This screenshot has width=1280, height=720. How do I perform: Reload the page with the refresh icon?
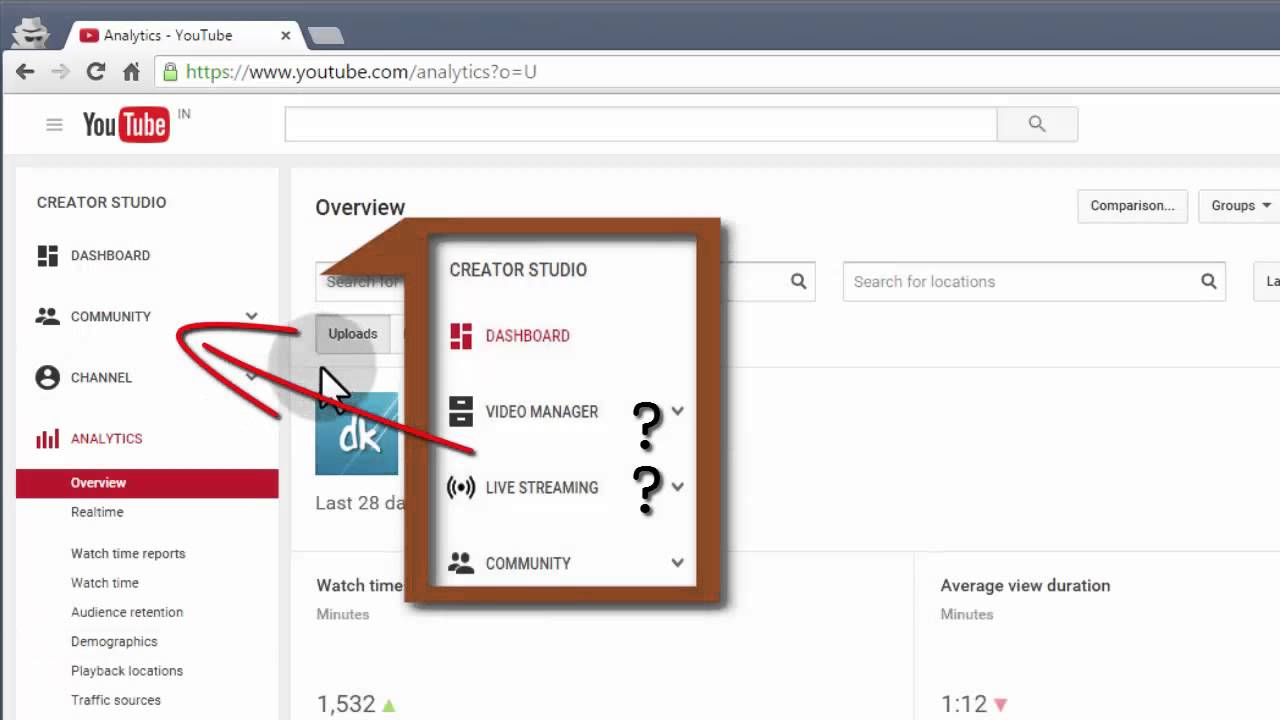(x=96, y=72)
